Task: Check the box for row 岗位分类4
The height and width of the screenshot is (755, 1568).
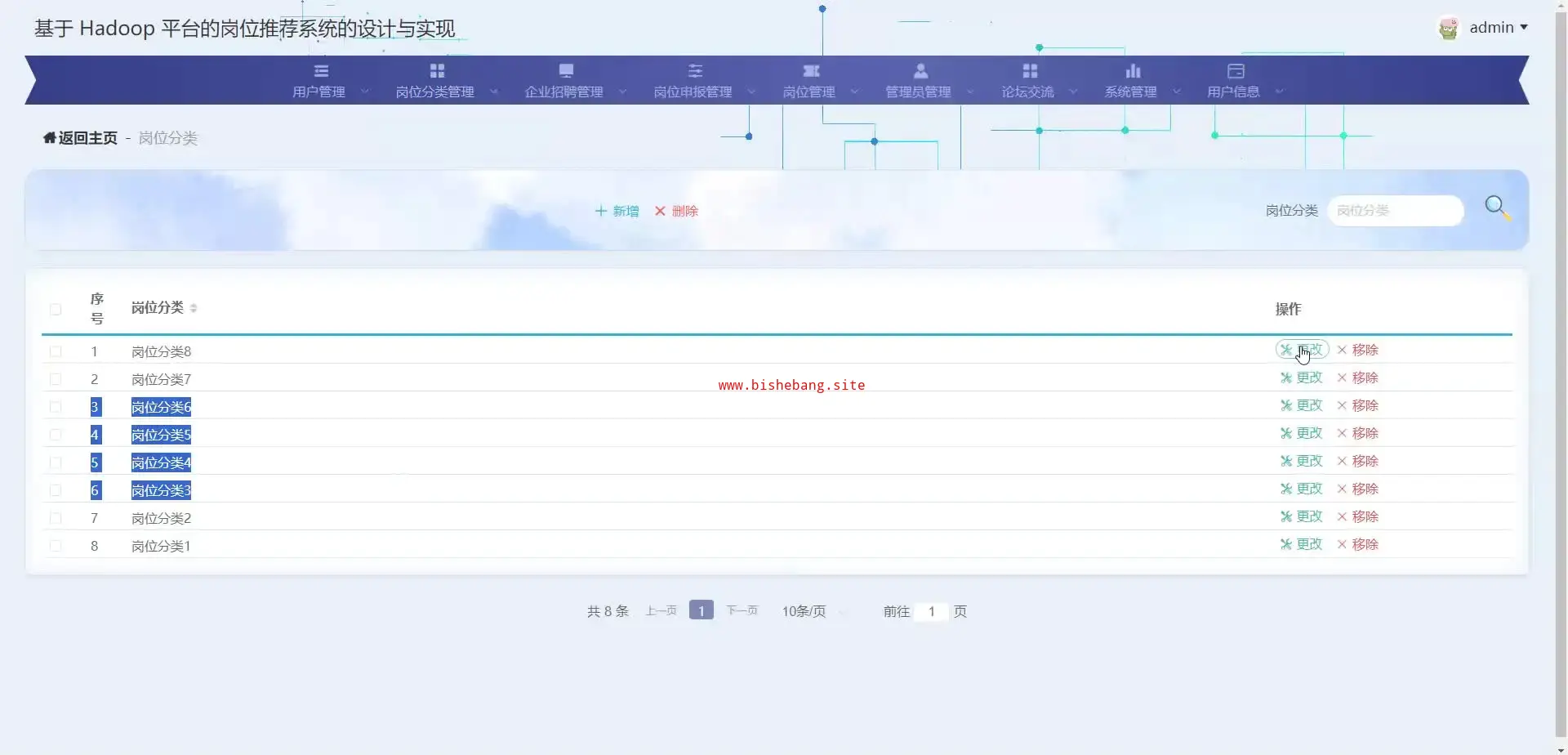Action: [x=56, y=462]
